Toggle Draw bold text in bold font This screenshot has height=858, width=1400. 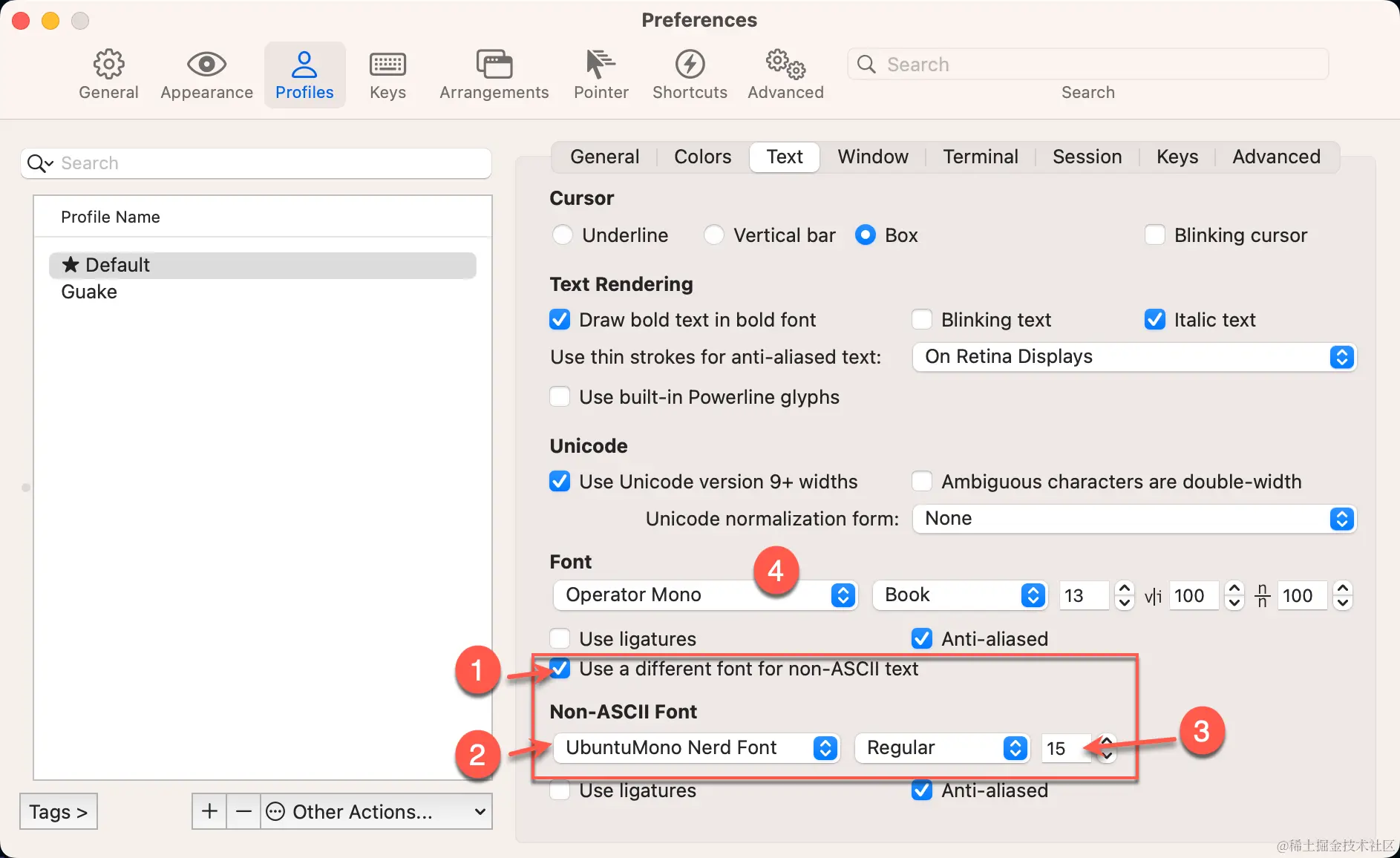(560, 320)
